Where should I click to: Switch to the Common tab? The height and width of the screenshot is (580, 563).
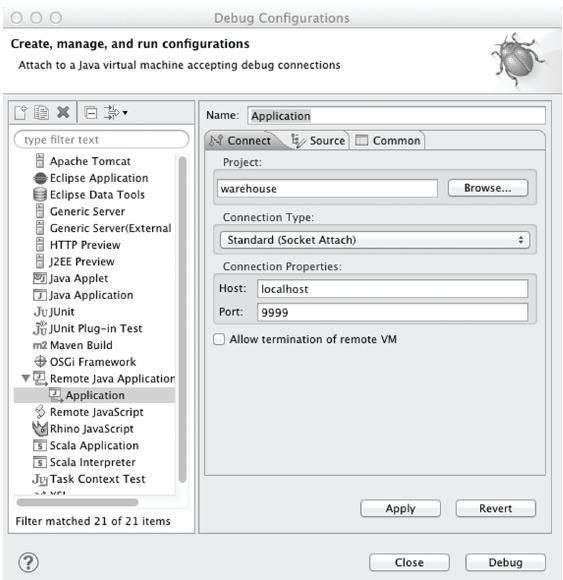coord(388,141)
